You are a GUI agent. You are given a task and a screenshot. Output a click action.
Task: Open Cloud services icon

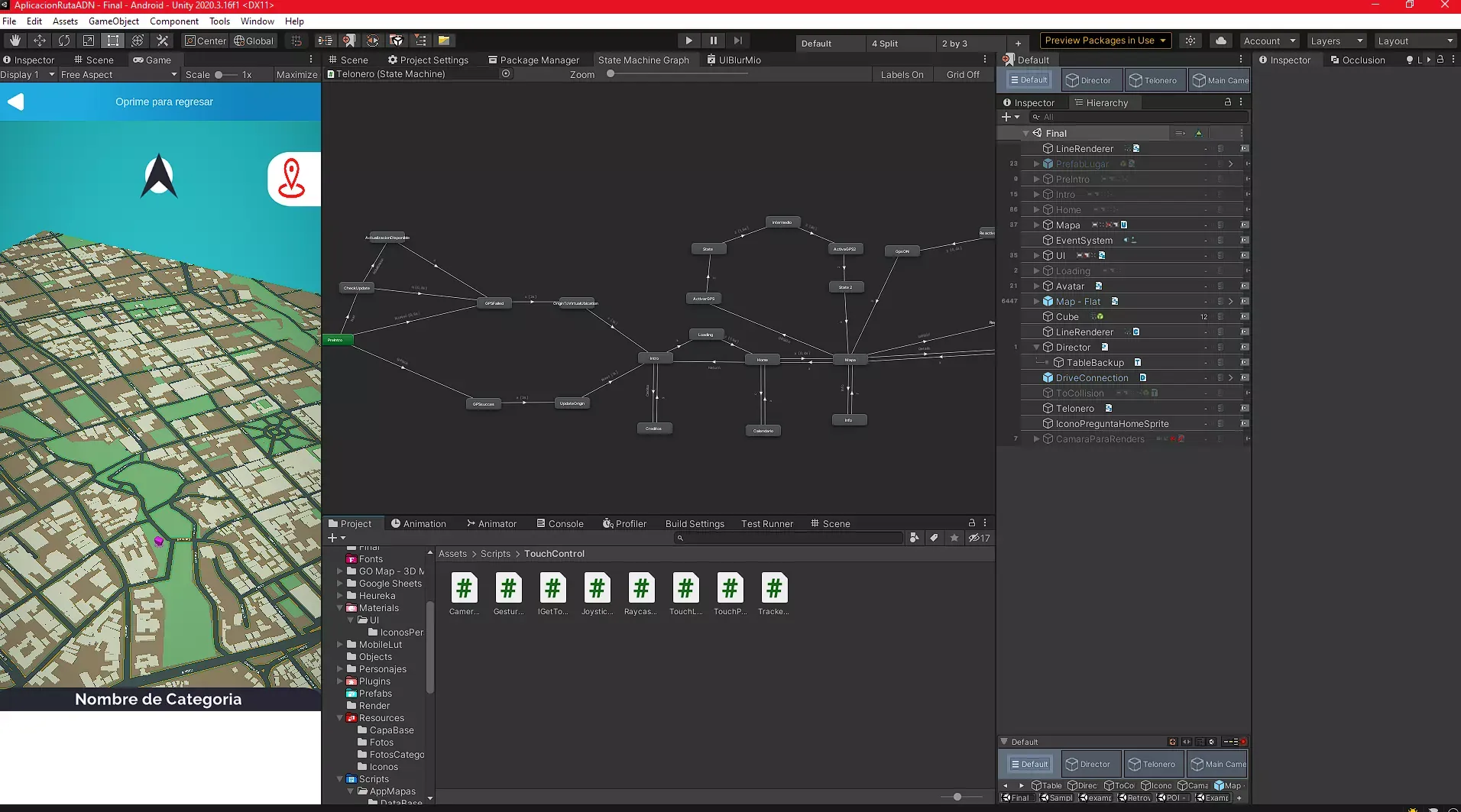pyautogui.click(x=1221, y=40)
